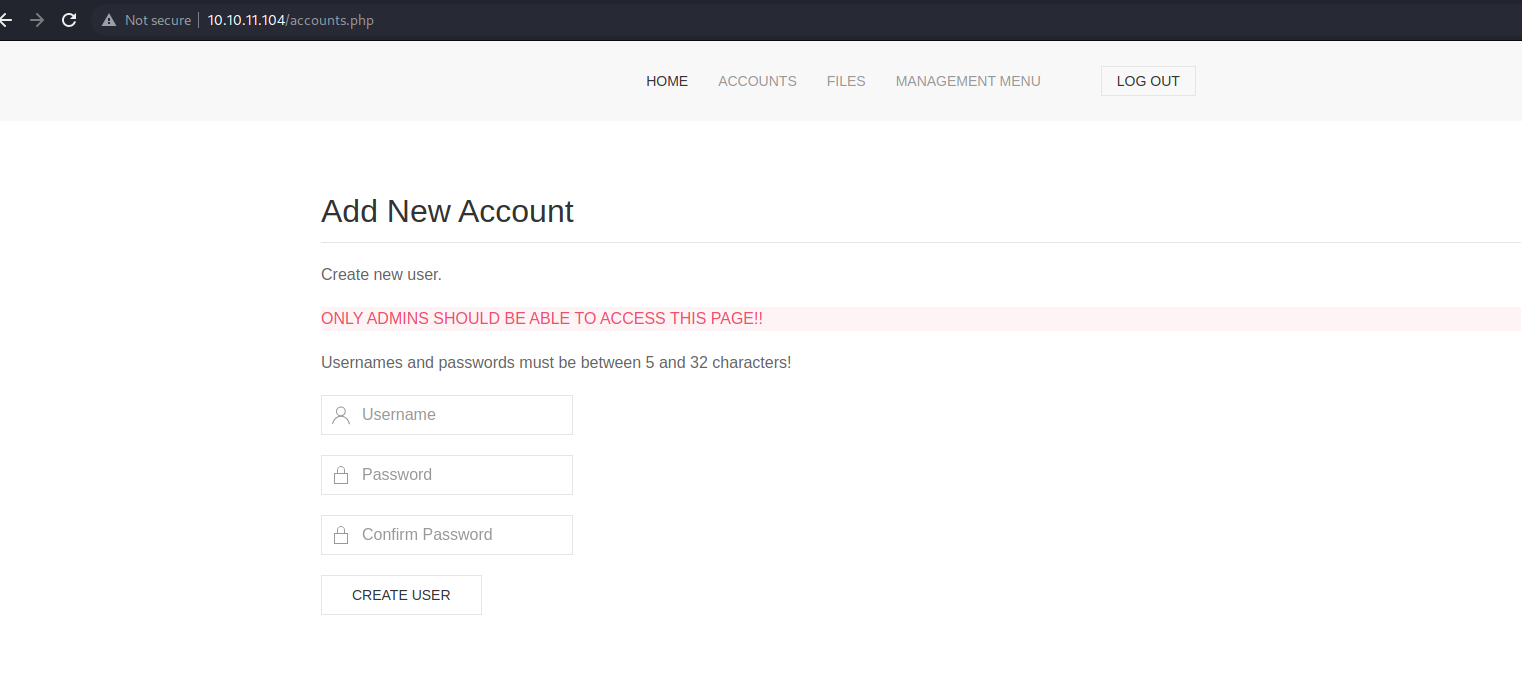Focus the Confirm Password text field
Image resolution: width=1522 pixels, height=681 pixels.
point(460,535)
